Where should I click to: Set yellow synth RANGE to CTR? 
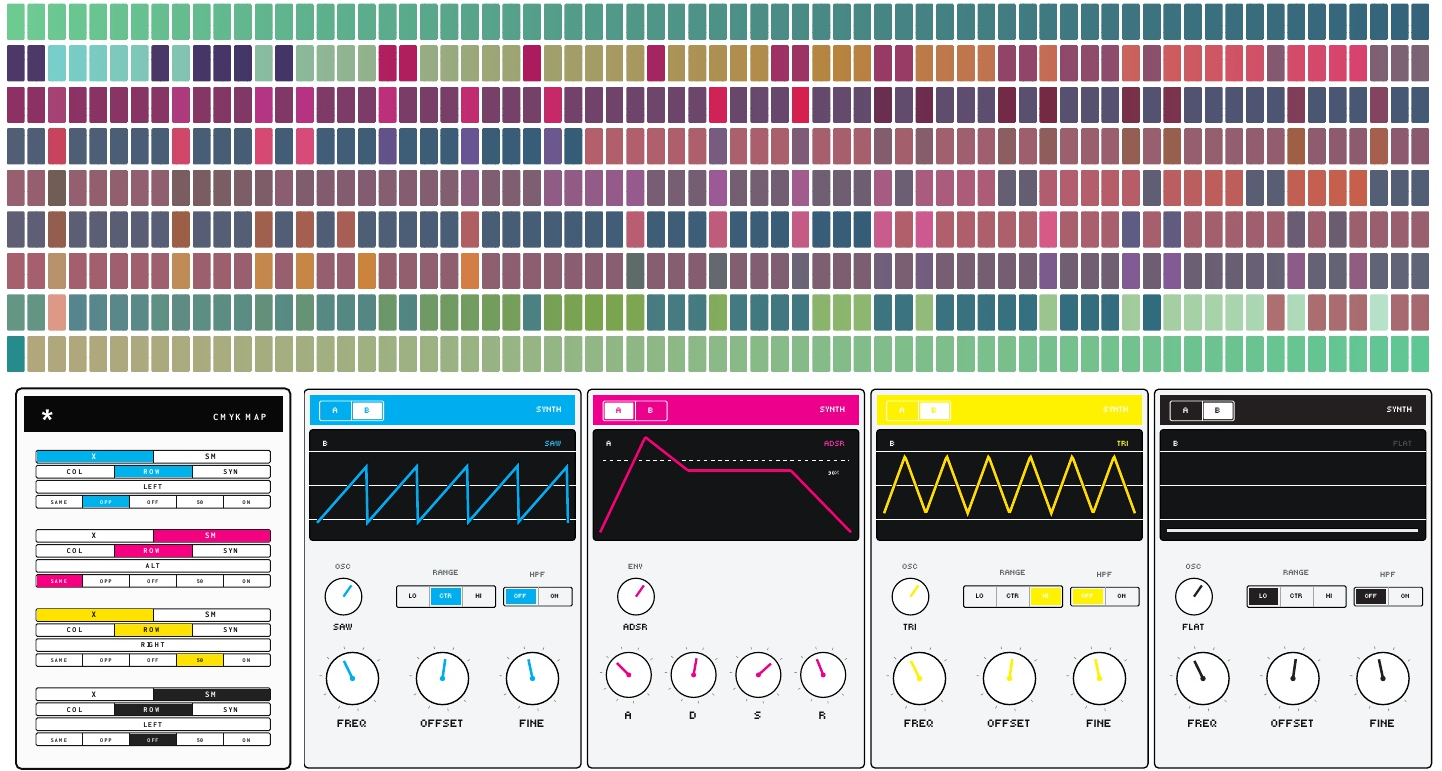[1012, 596]
